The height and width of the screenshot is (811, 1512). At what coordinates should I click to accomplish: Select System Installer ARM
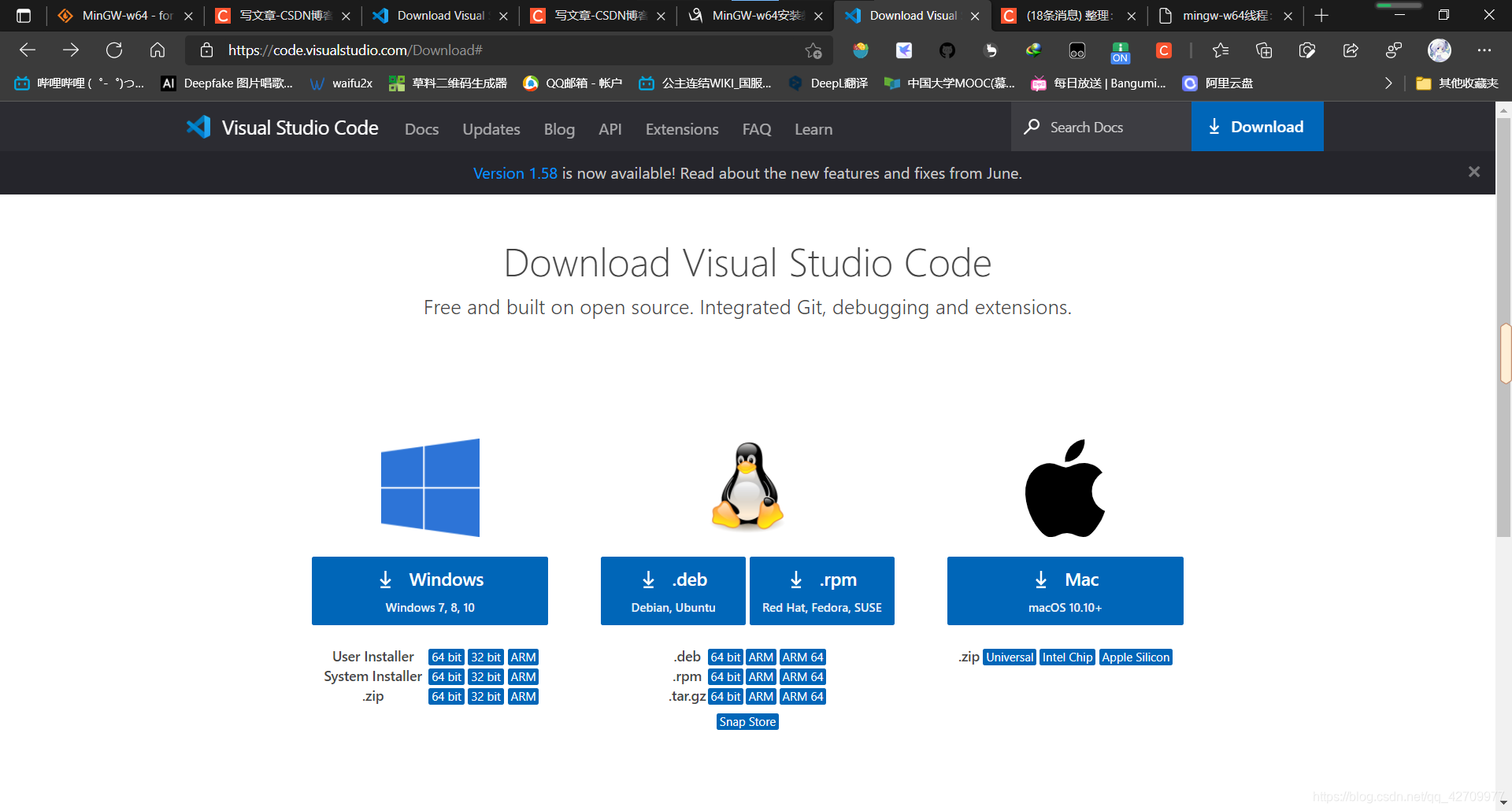(x=523, y=676)
